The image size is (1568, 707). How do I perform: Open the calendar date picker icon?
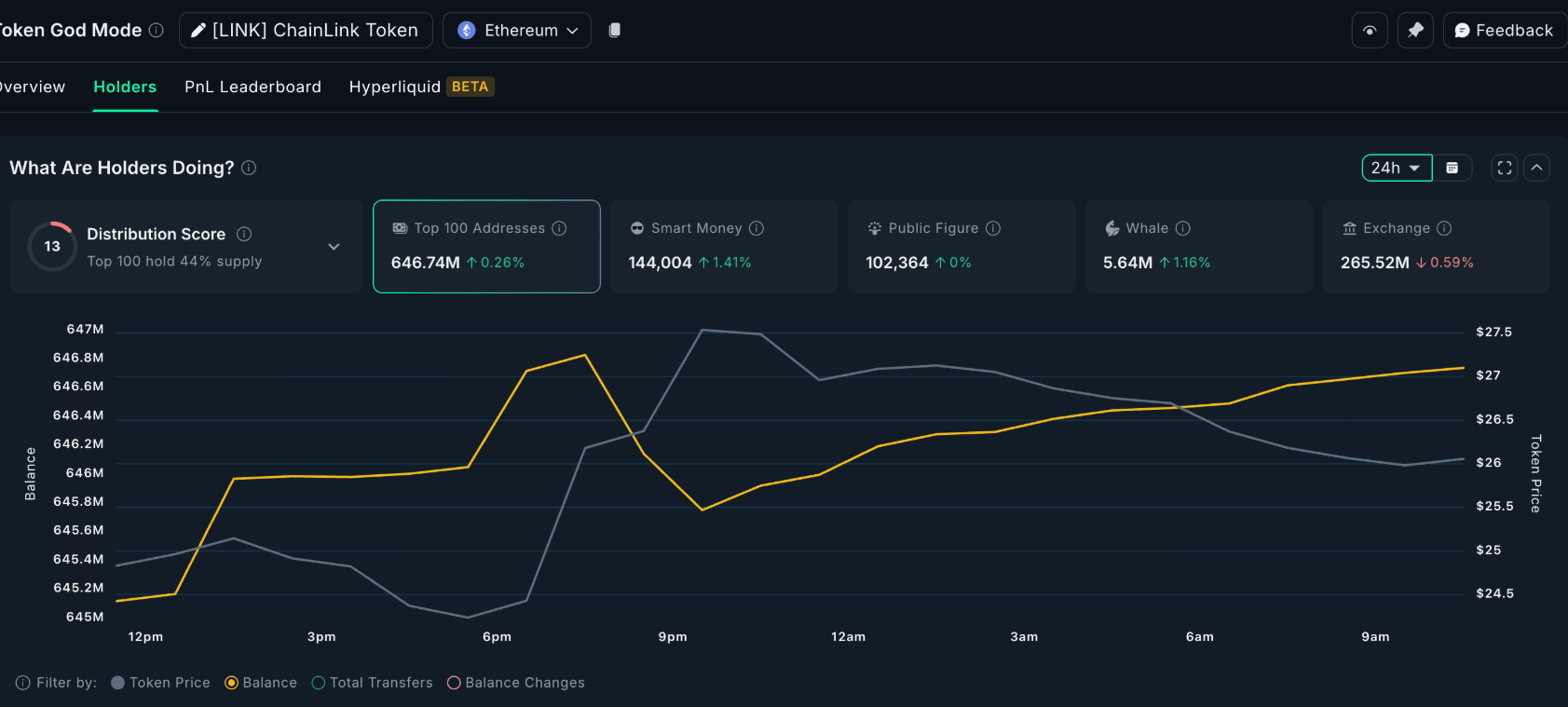(x=1452, y=168)
